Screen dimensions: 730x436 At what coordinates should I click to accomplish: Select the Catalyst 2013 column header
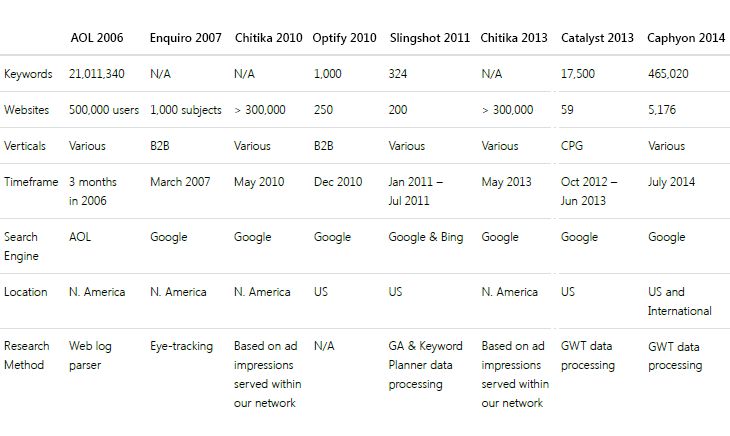pyautogui.click(x=598, y=38)
